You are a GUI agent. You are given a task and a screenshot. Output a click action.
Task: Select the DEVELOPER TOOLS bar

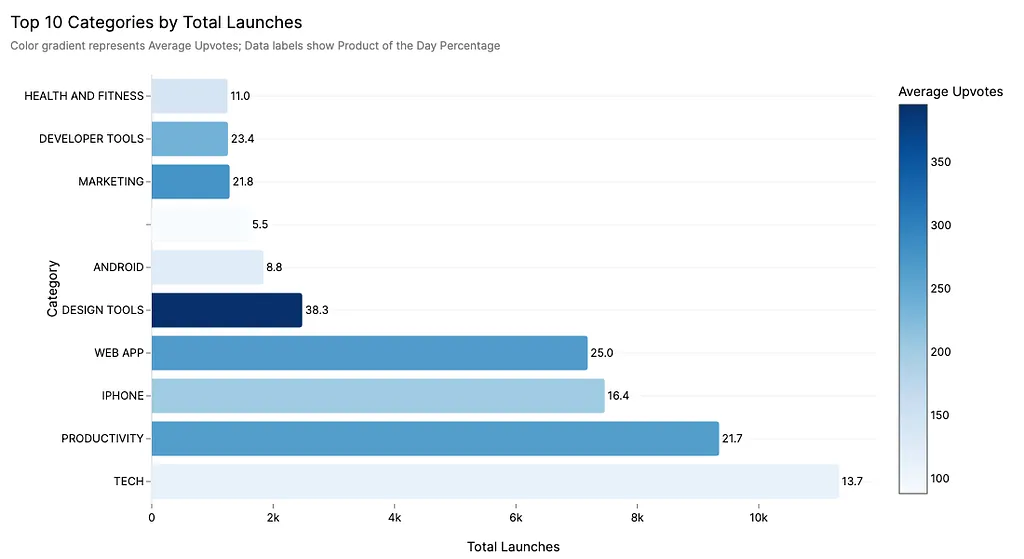click(189, 139)
